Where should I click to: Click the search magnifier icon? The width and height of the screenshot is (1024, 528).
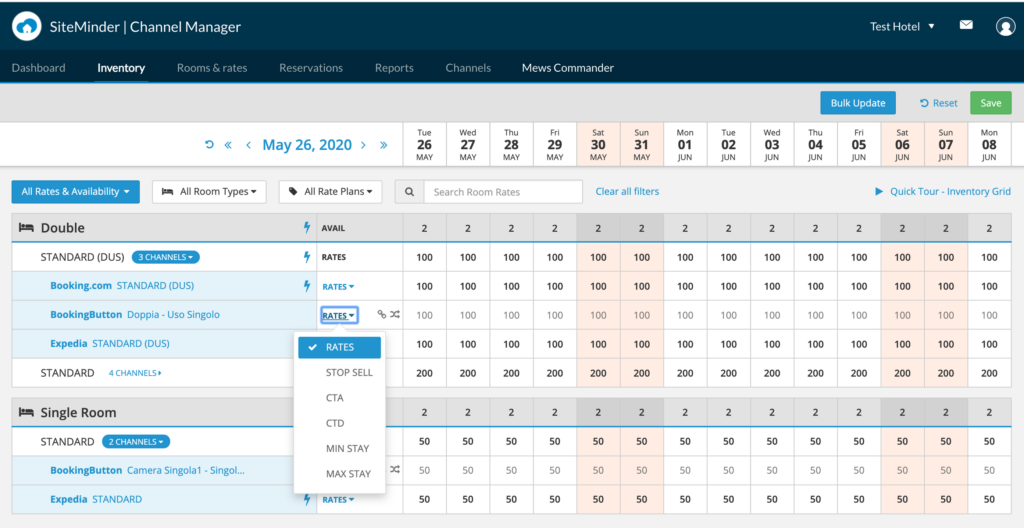pyautogui.click(x=409, y=192)
